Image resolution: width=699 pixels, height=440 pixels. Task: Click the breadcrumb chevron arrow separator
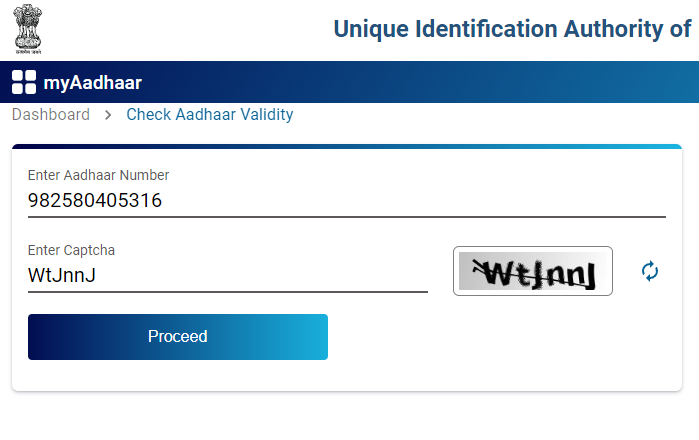pyautogui.click(x=108, y=115)
